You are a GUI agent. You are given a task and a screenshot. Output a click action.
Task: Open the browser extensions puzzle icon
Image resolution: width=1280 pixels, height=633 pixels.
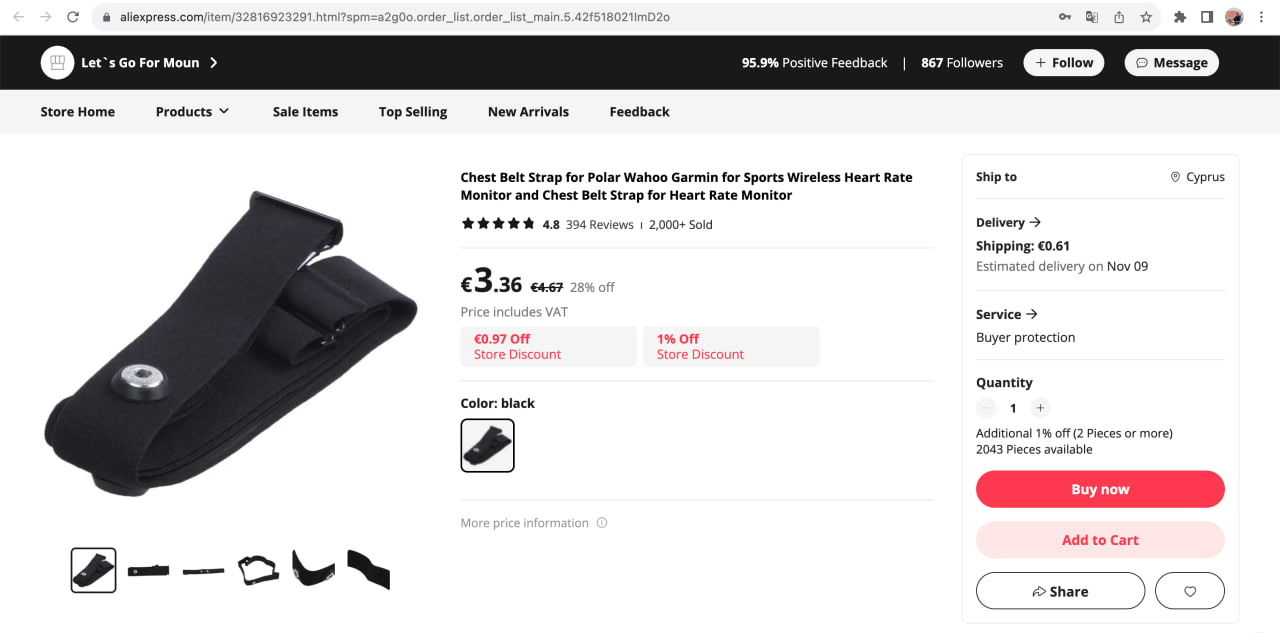1180,17
